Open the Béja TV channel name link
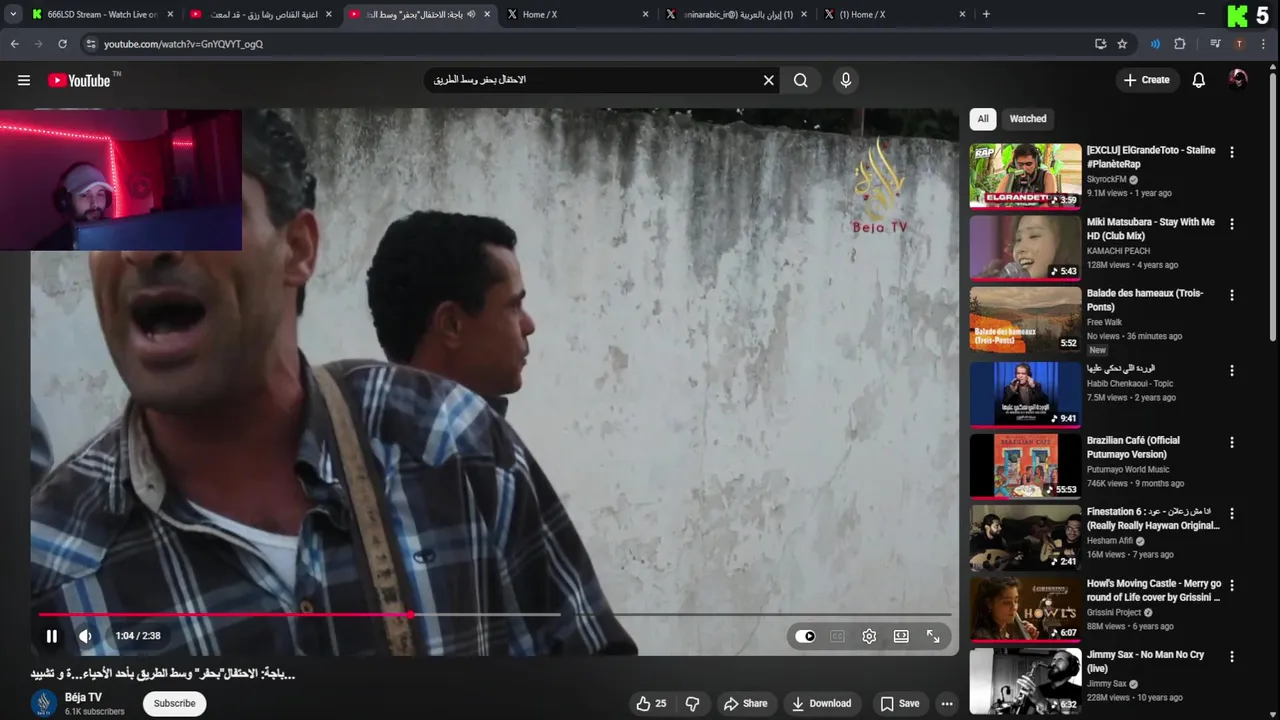Image resolution: width=1280 pixels, height=720 pixels. click(83, 697)
